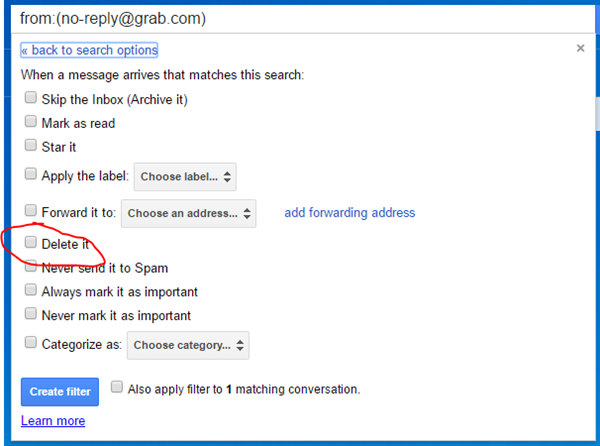
Task: Enable Skip the Inbox (Archive it)
Action: (30, 99)
